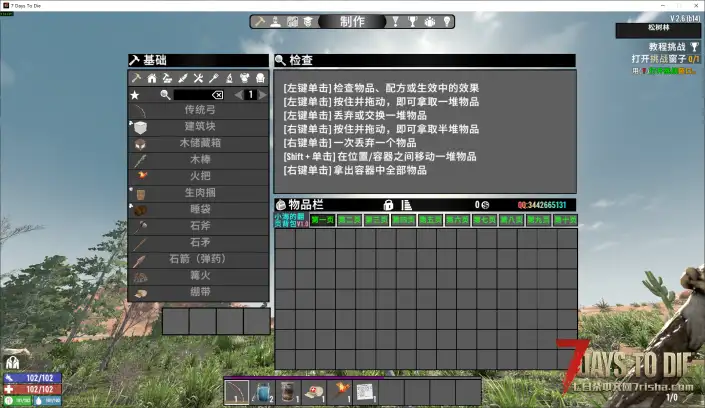
Task: Open the Crafting hammer icon in top menu
Action: [x=259, y=22]
